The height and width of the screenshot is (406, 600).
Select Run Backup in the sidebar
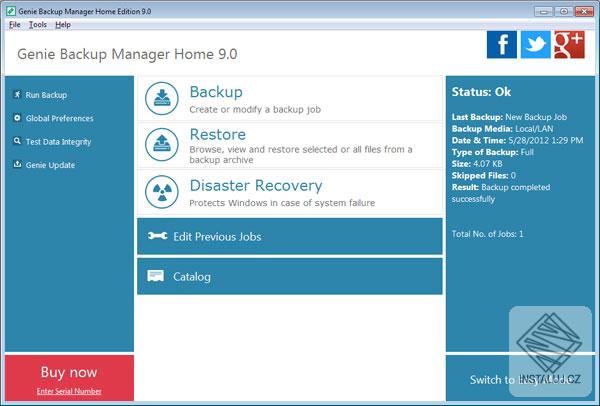coord(46,95)
